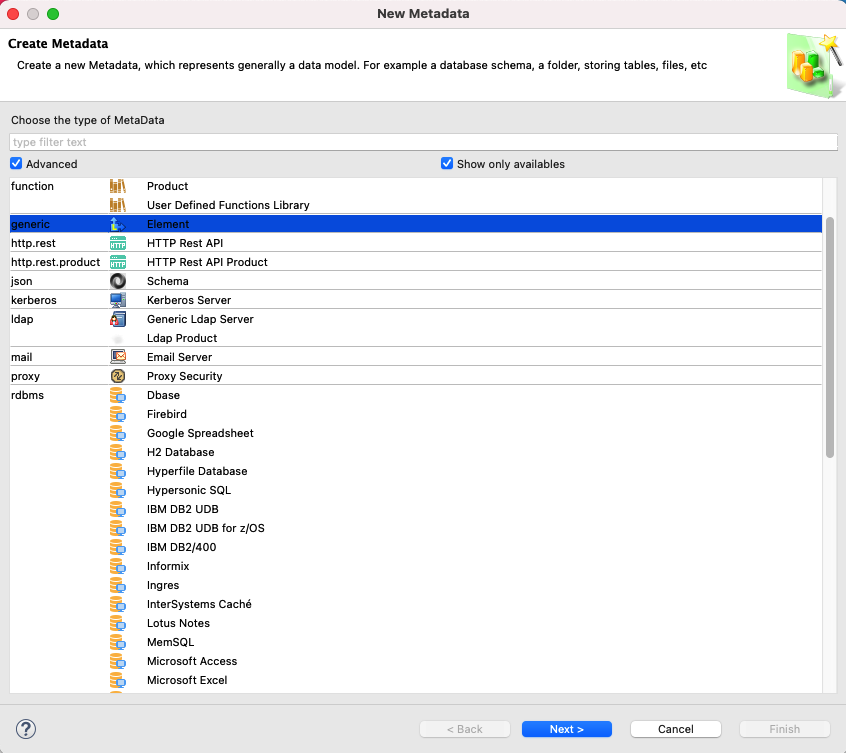Choose the Google Spreadsheet entry
The height and width of the screenshot is (753, 846).
[x=200, y=433]
